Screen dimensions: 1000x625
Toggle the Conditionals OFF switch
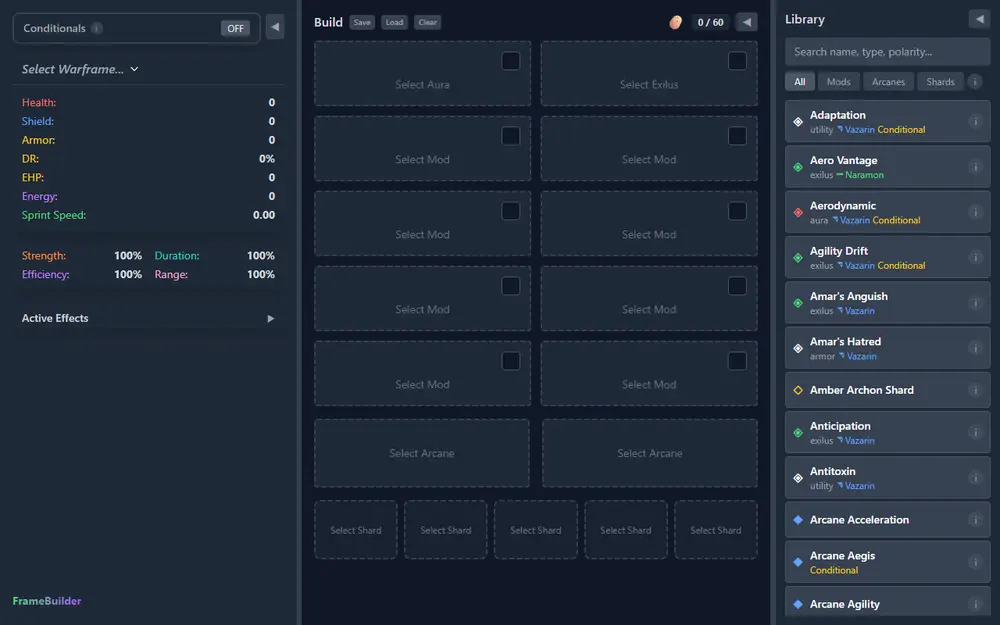point(235,28)
